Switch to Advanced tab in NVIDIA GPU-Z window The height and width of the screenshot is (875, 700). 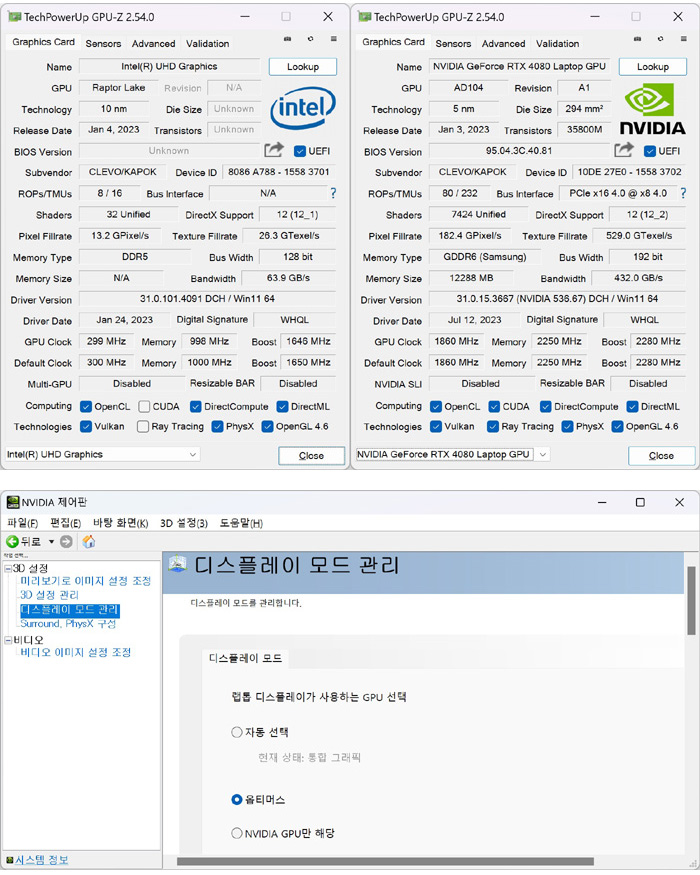click(504, 44)
